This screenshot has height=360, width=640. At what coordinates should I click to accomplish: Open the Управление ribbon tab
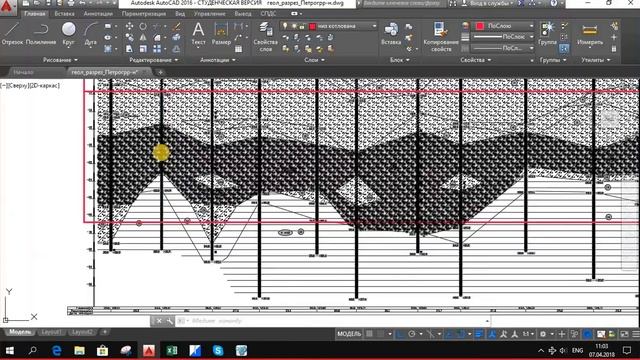click(x=209, y=13)
